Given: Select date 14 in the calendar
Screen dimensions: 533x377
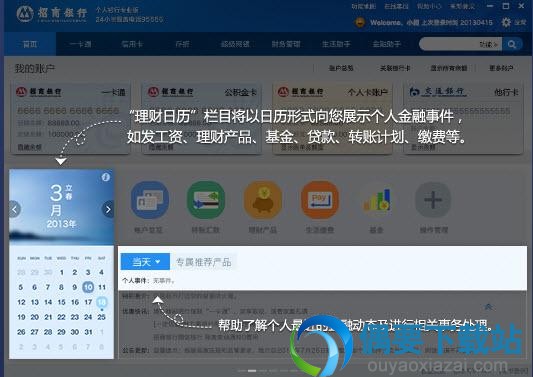Looking at the screenshot, I should click(48, 302).
